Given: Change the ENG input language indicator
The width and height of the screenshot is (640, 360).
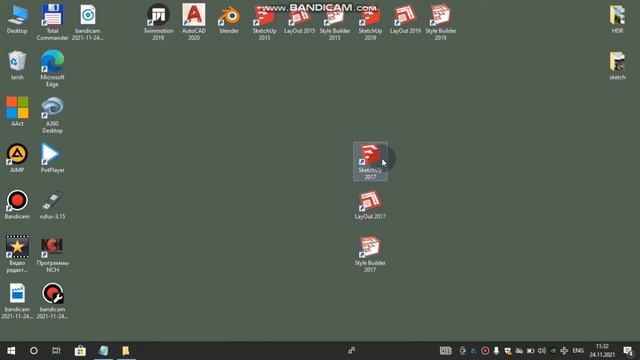Looking at the screenshot, I should 578,351.
